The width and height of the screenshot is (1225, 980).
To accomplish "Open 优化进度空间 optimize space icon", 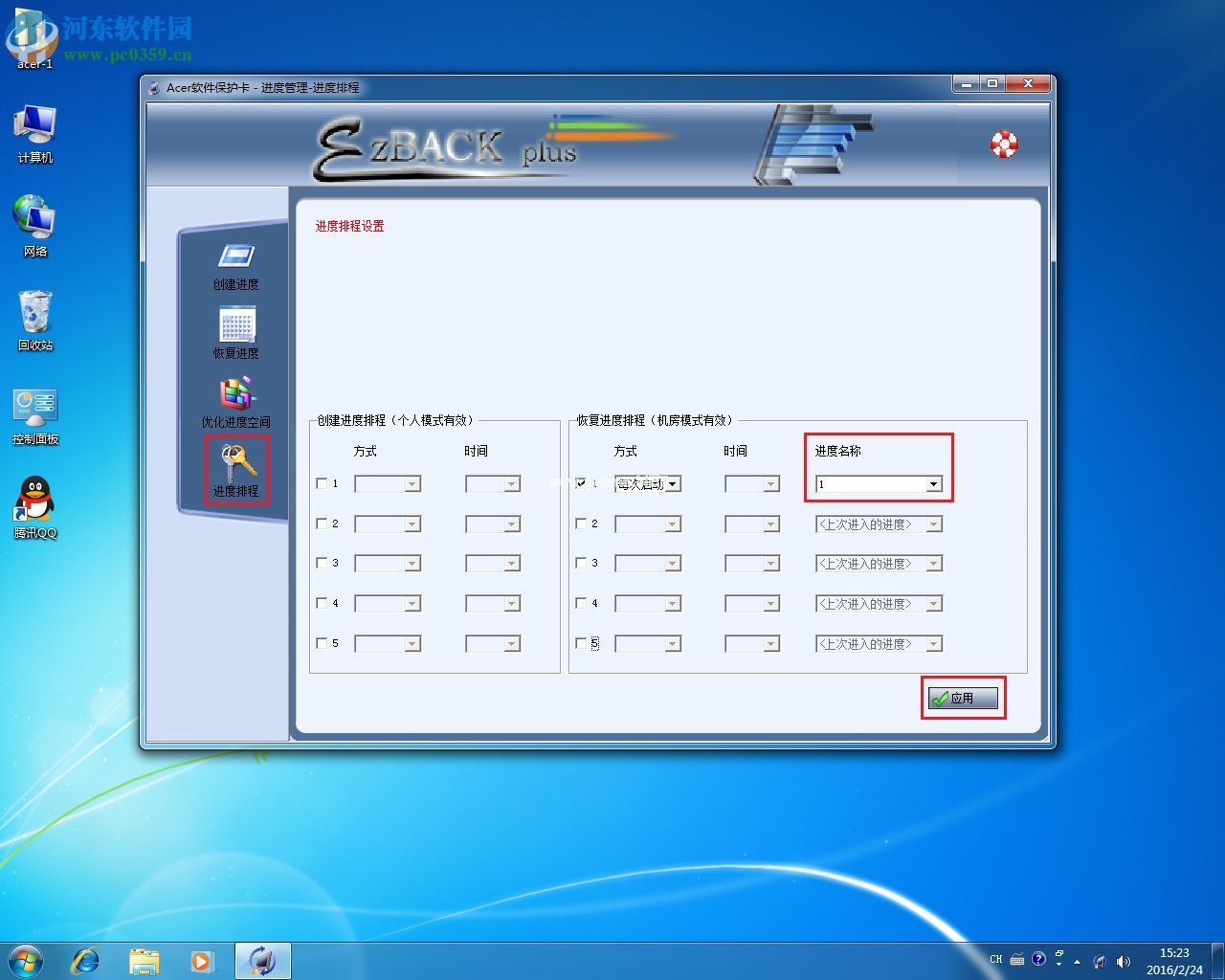I will point(236,394).
